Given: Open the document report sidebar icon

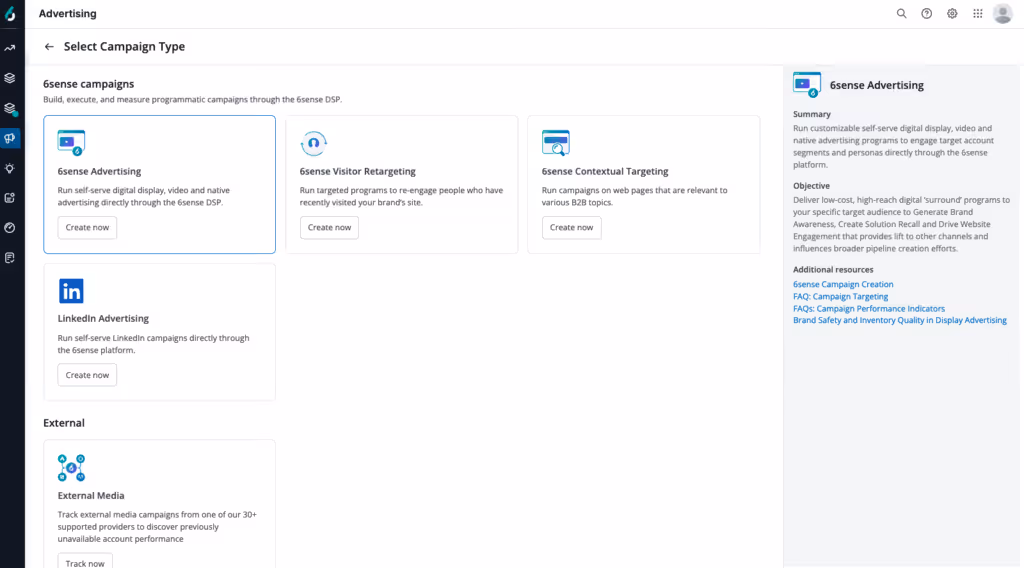Looking at the screenshot, I should click(10, 258).
